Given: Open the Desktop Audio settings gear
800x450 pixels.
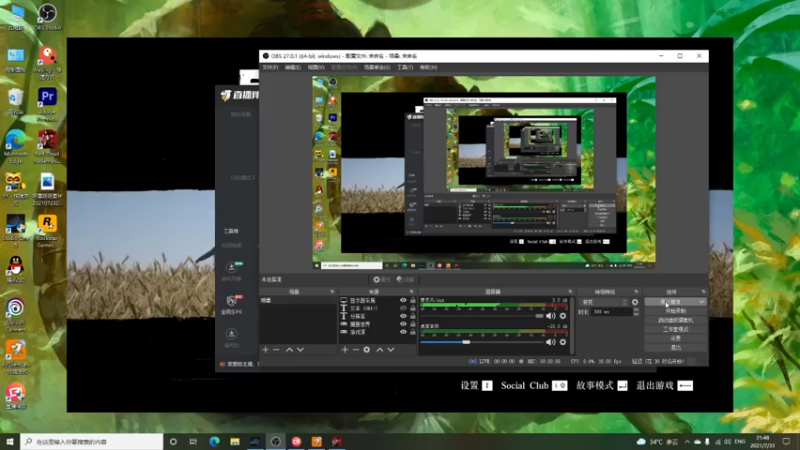Looking at the screenshot, I should click(563, 342).
